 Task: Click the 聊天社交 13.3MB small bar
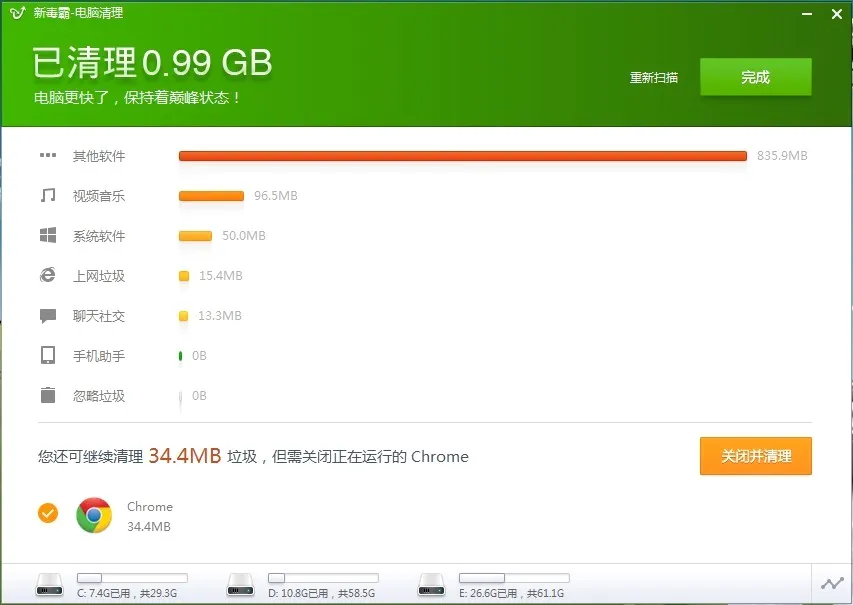(x=183, y=316)
